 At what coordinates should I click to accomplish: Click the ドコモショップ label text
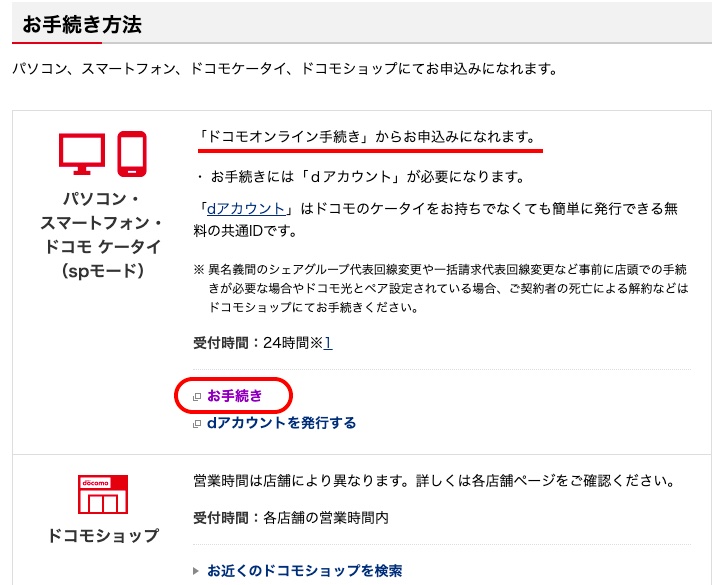[103, 535]
